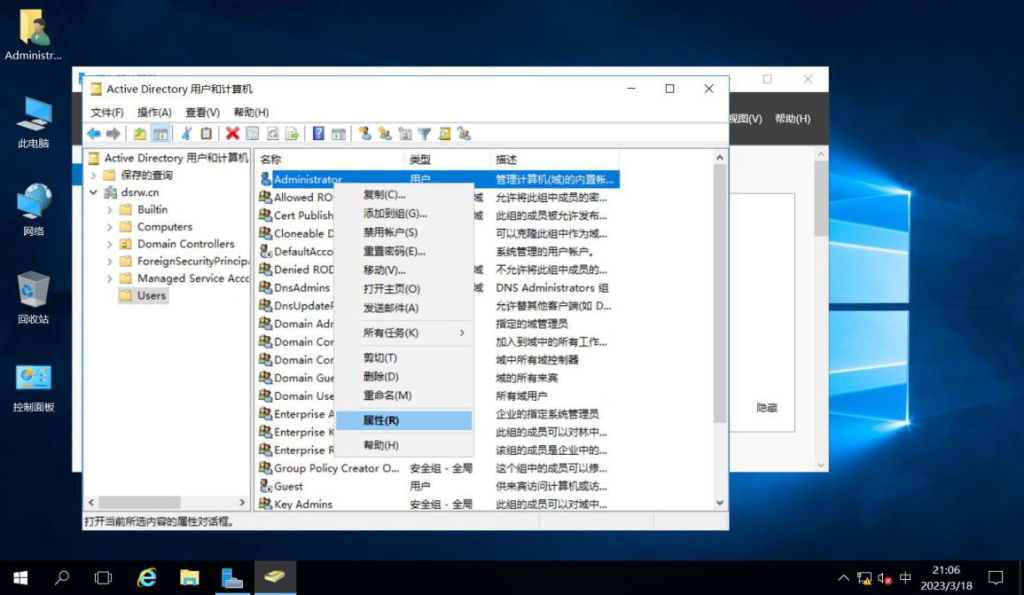
Task: Sort by 描述 column header
Action: 554,159
